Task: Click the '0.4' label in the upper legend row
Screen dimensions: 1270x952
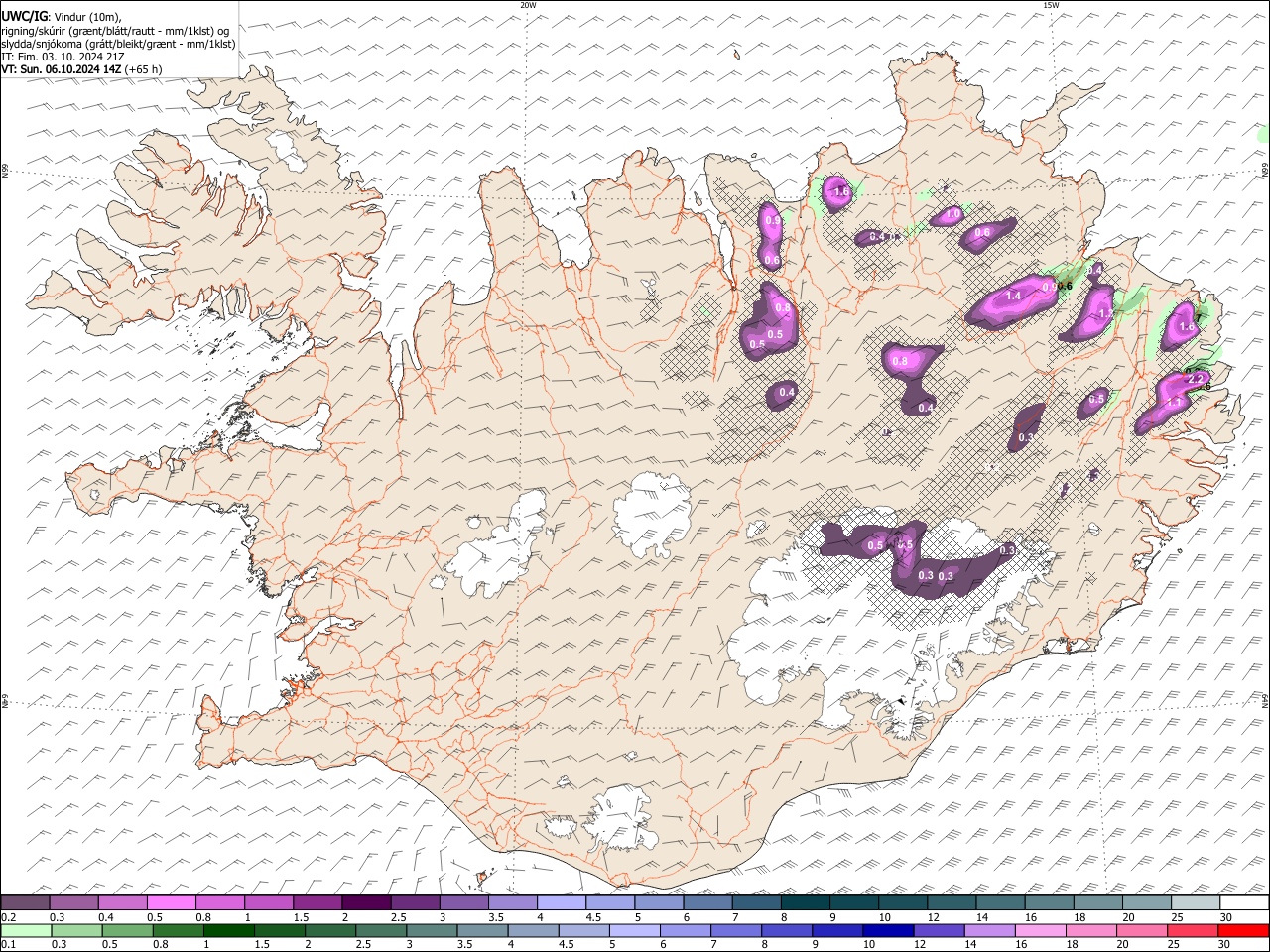Action: (105, 917)
